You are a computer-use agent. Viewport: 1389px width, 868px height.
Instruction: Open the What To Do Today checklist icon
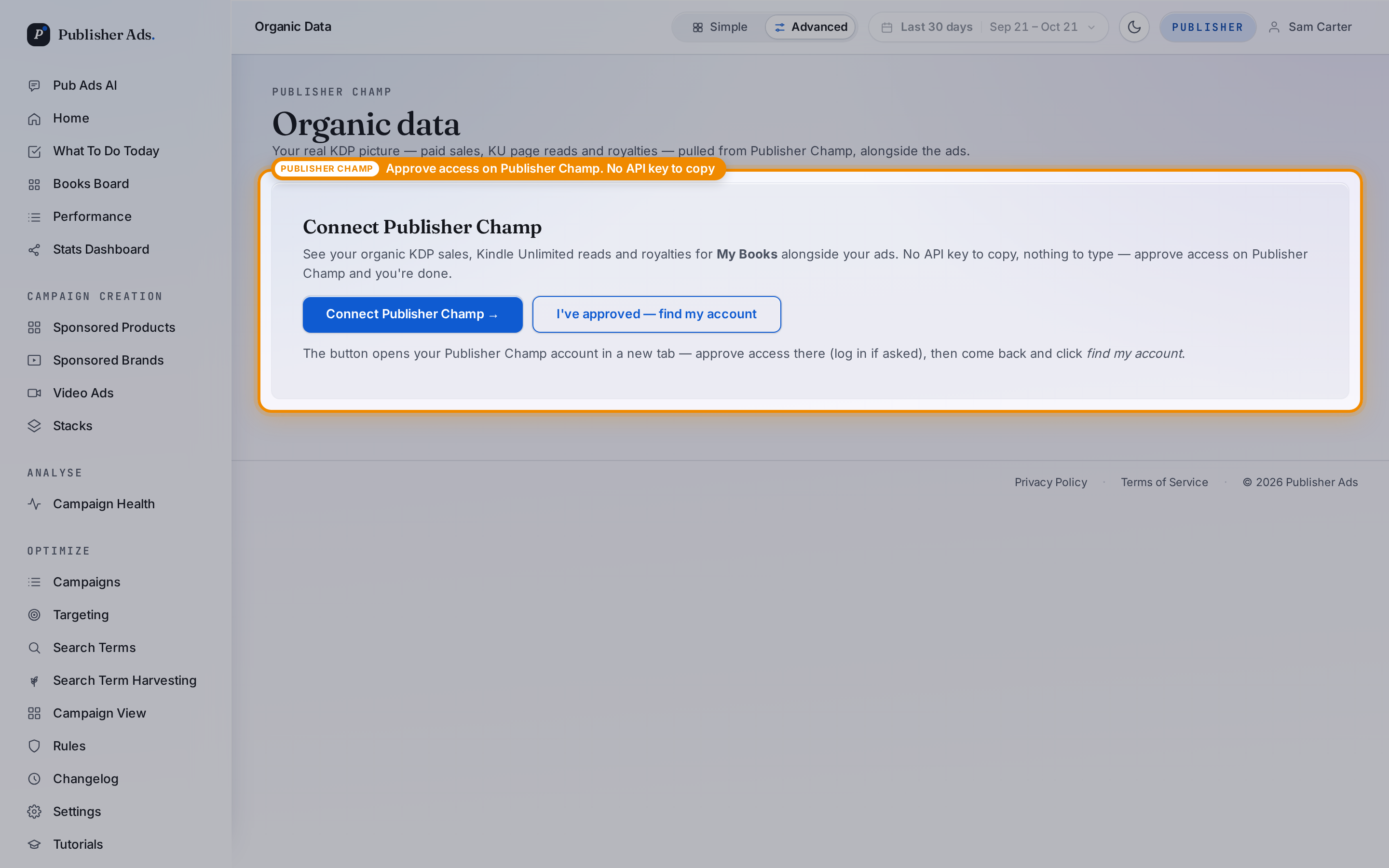34,151
